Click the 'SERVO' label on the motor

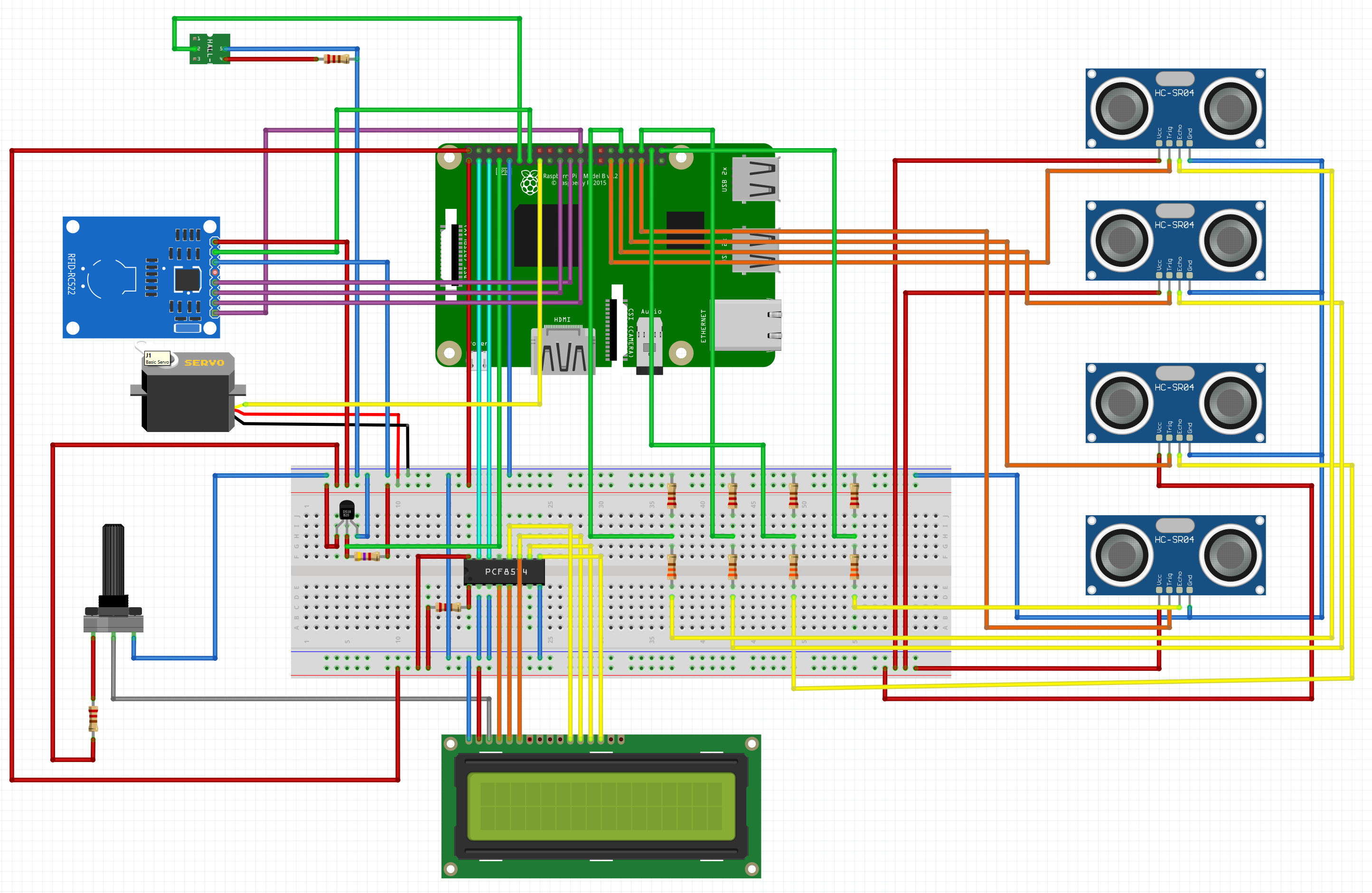(x=204, y=363)
